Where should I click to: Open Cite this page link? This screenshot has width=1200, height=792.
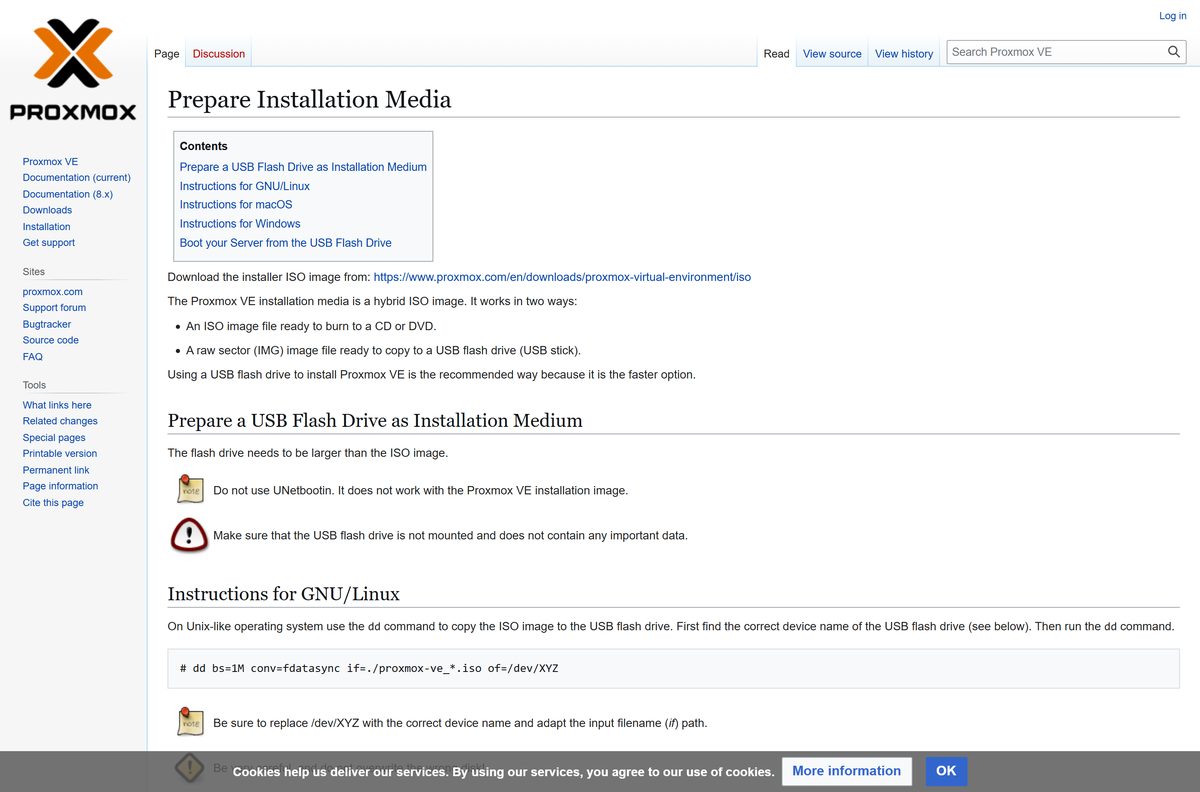(x=53, y=503)
